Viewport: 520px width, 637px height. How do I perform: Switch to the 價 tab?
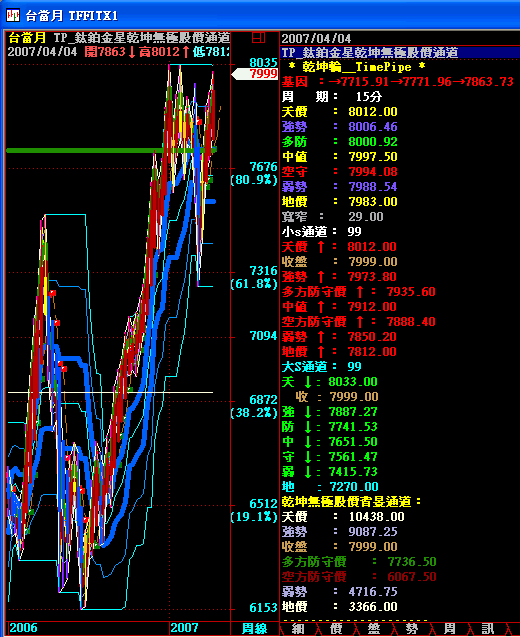pyautogui.click(x=336, y=628)
